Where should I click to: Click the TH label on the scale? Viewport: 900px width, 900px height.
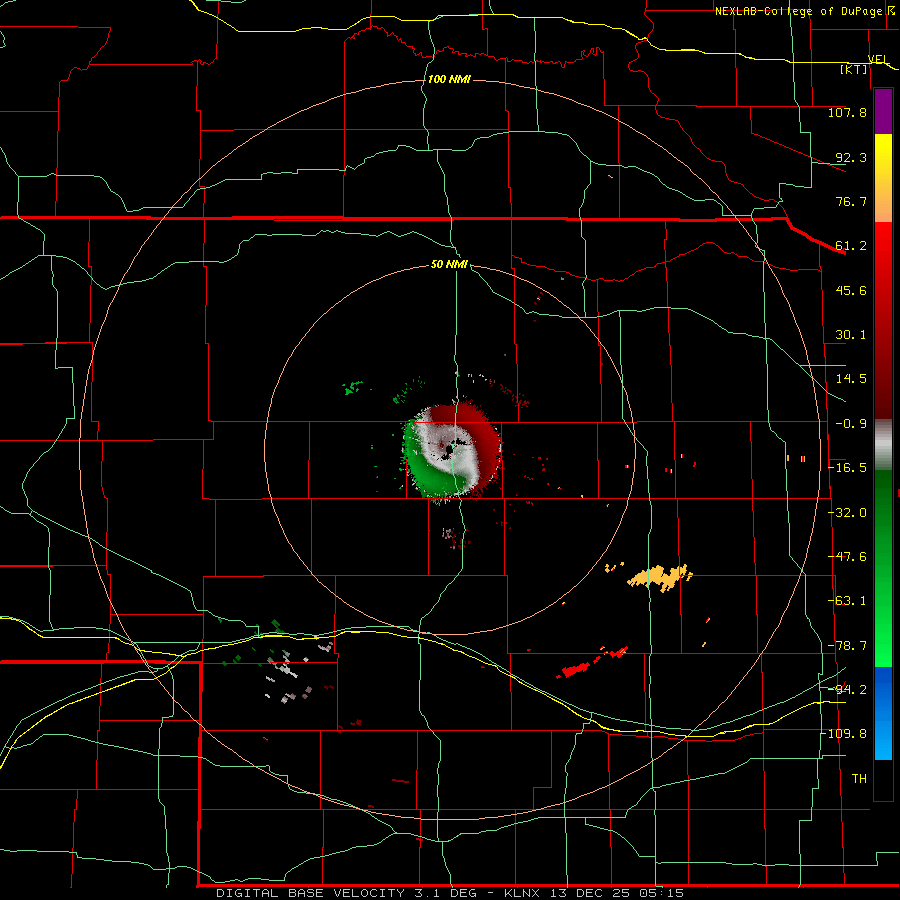(x=859, y=779)
